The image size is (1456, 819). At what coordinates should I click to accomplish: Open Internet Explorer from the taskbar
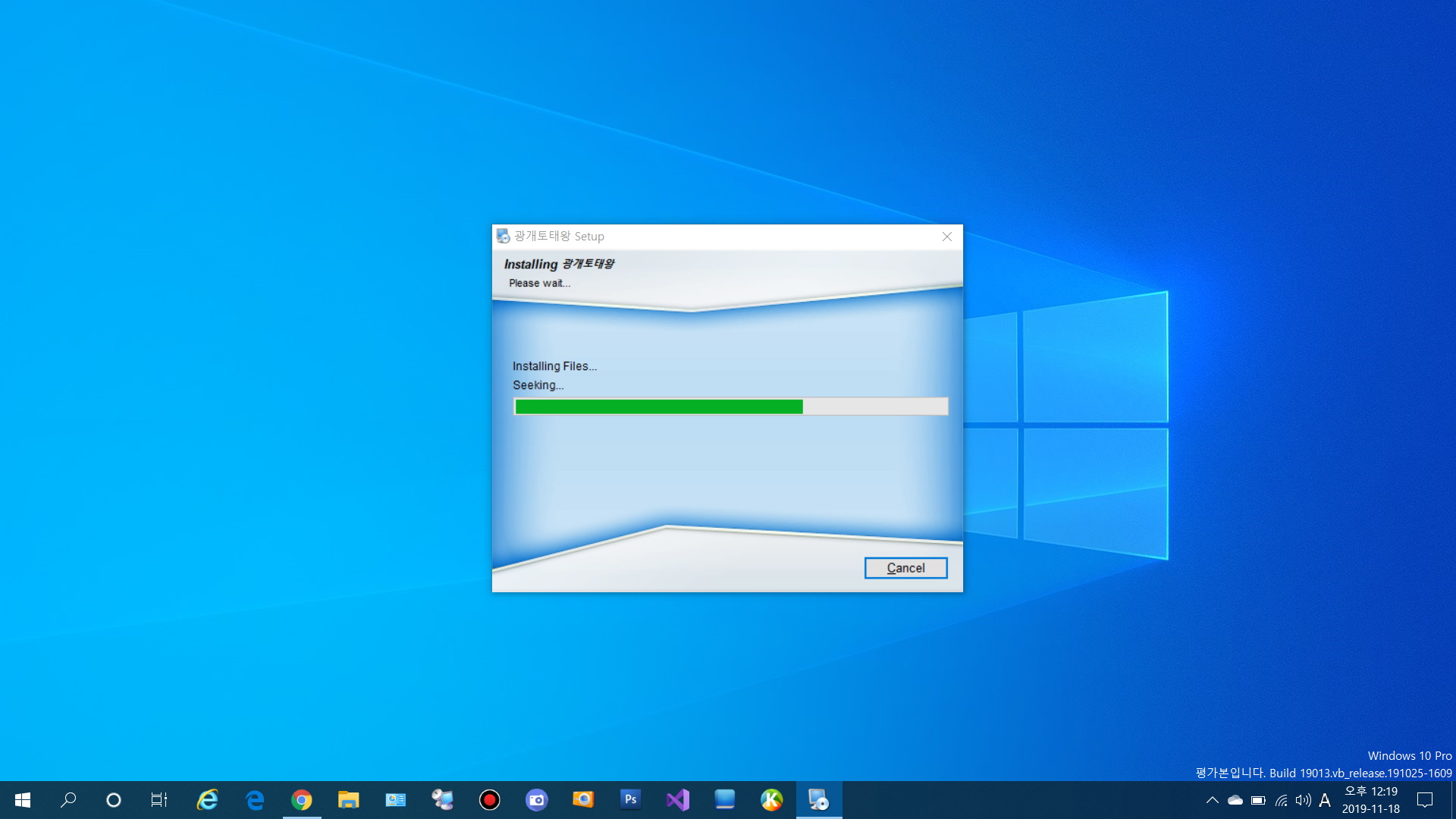pos(207,800)
